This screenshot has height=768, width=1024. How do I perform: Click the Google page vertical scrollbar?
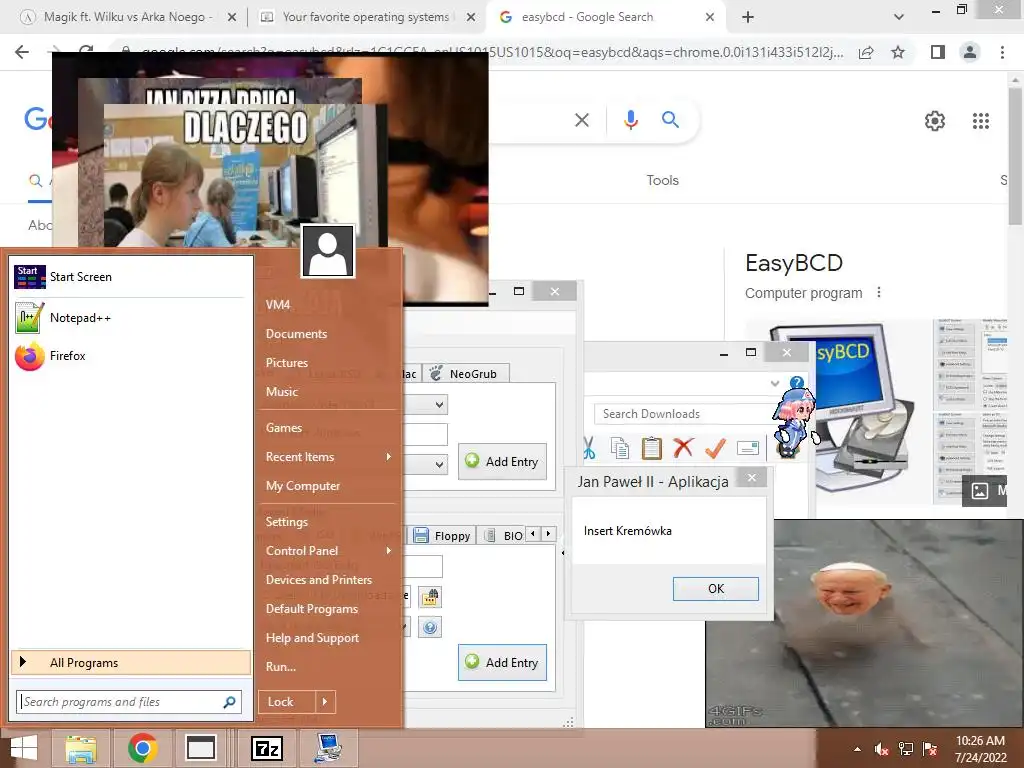[x=1015, y=157]
